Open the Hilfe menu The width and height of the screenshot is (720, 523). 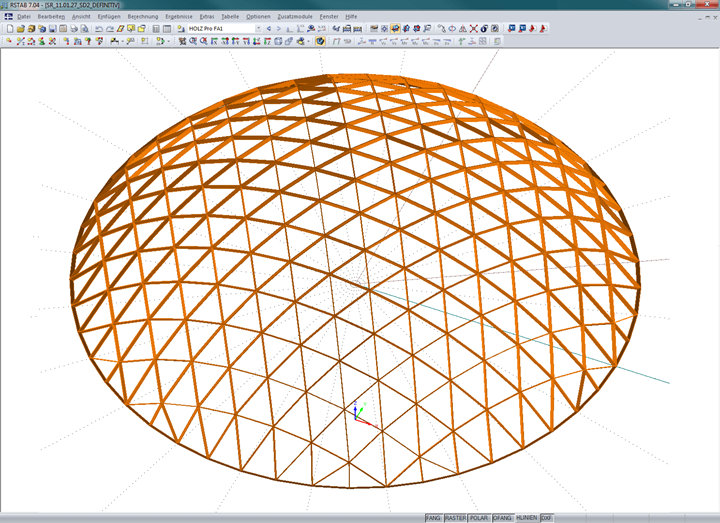point(351,17)
